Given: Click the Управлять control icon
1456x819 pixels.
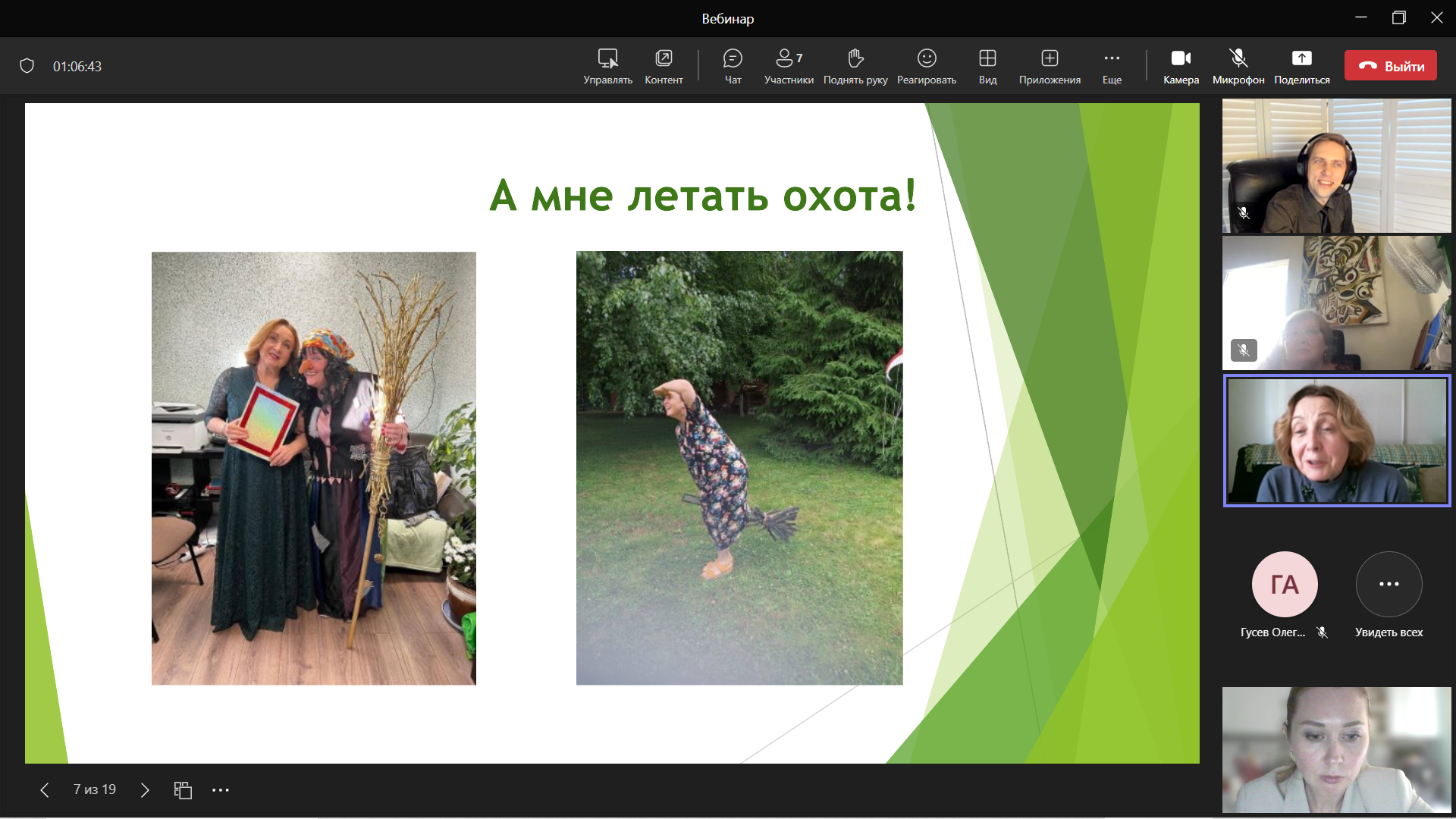Looking at the screenshot, I should click(607, 65).
